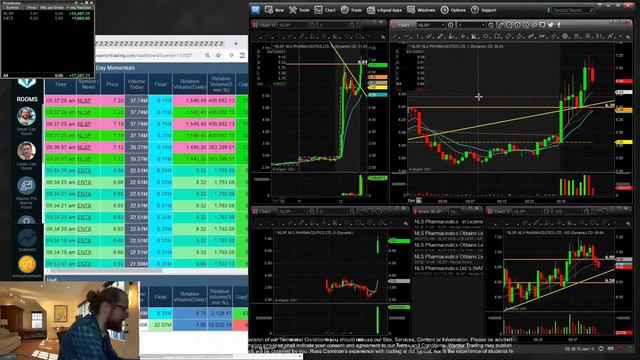Click the pencil edit icon in main chart header

coord(501,25)
